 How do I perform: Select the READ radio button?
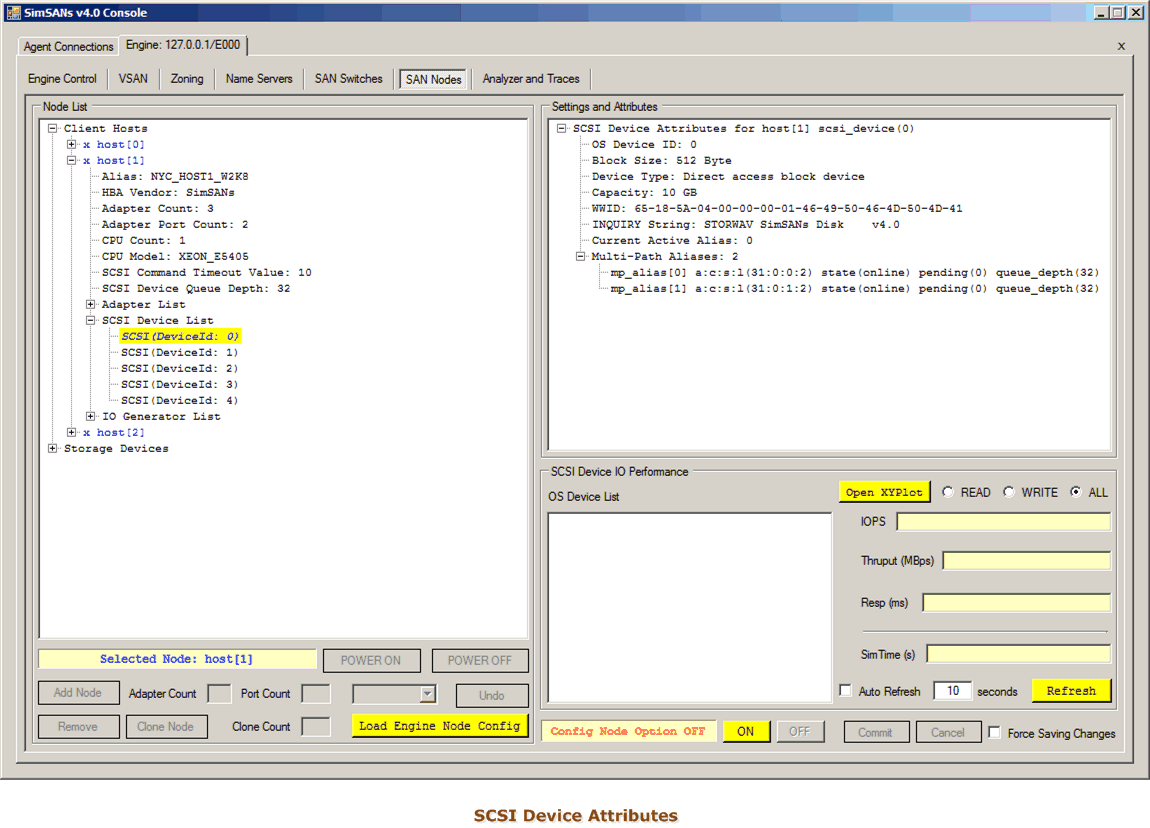pyautogui.click(x=948, y=492)
